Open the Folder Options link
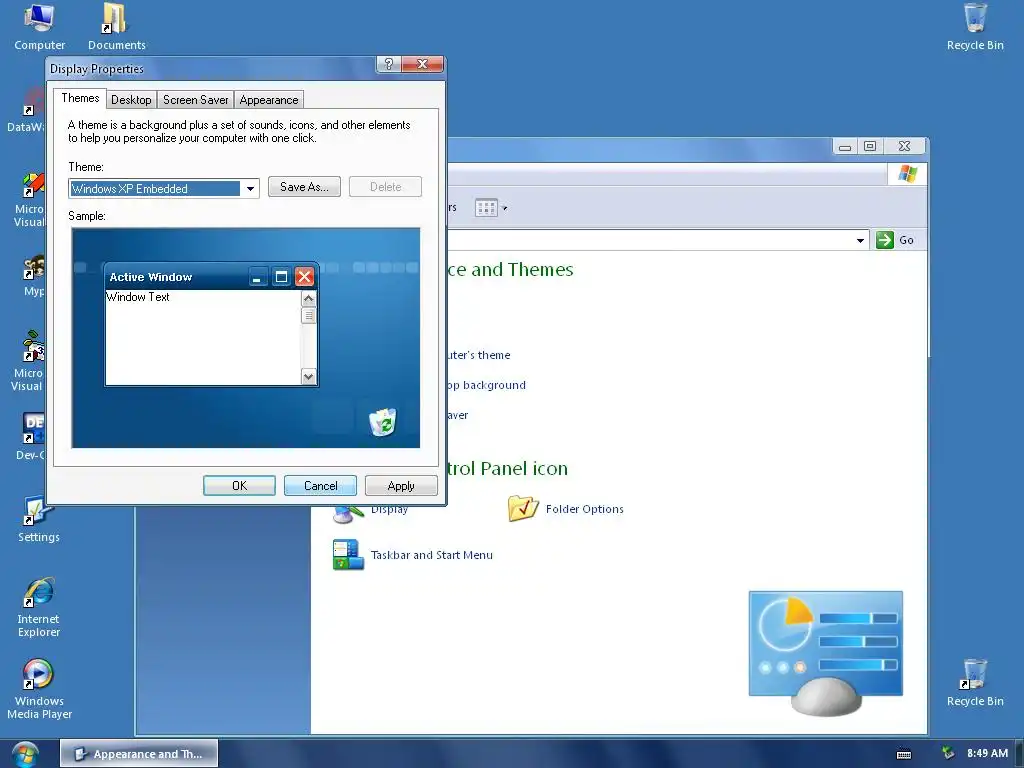The width and height of the screenshot is (1024, 768). click(x=584, y=509)
